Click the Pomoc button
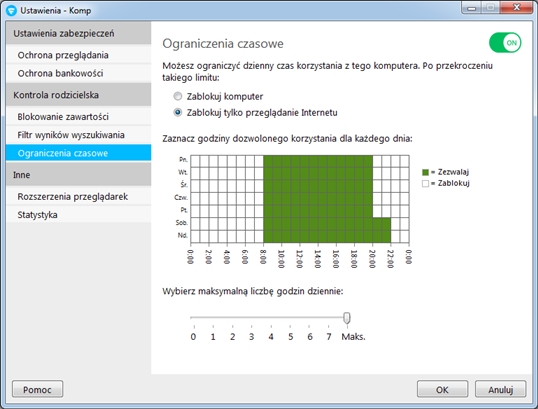 tap(37, 389)
